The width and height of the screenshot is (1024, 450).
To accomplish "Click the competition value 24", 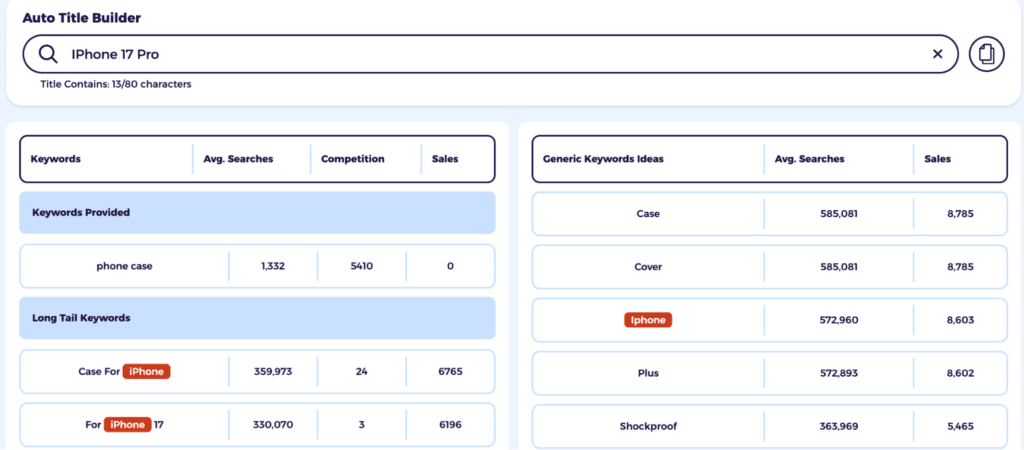I will (362, 372).
